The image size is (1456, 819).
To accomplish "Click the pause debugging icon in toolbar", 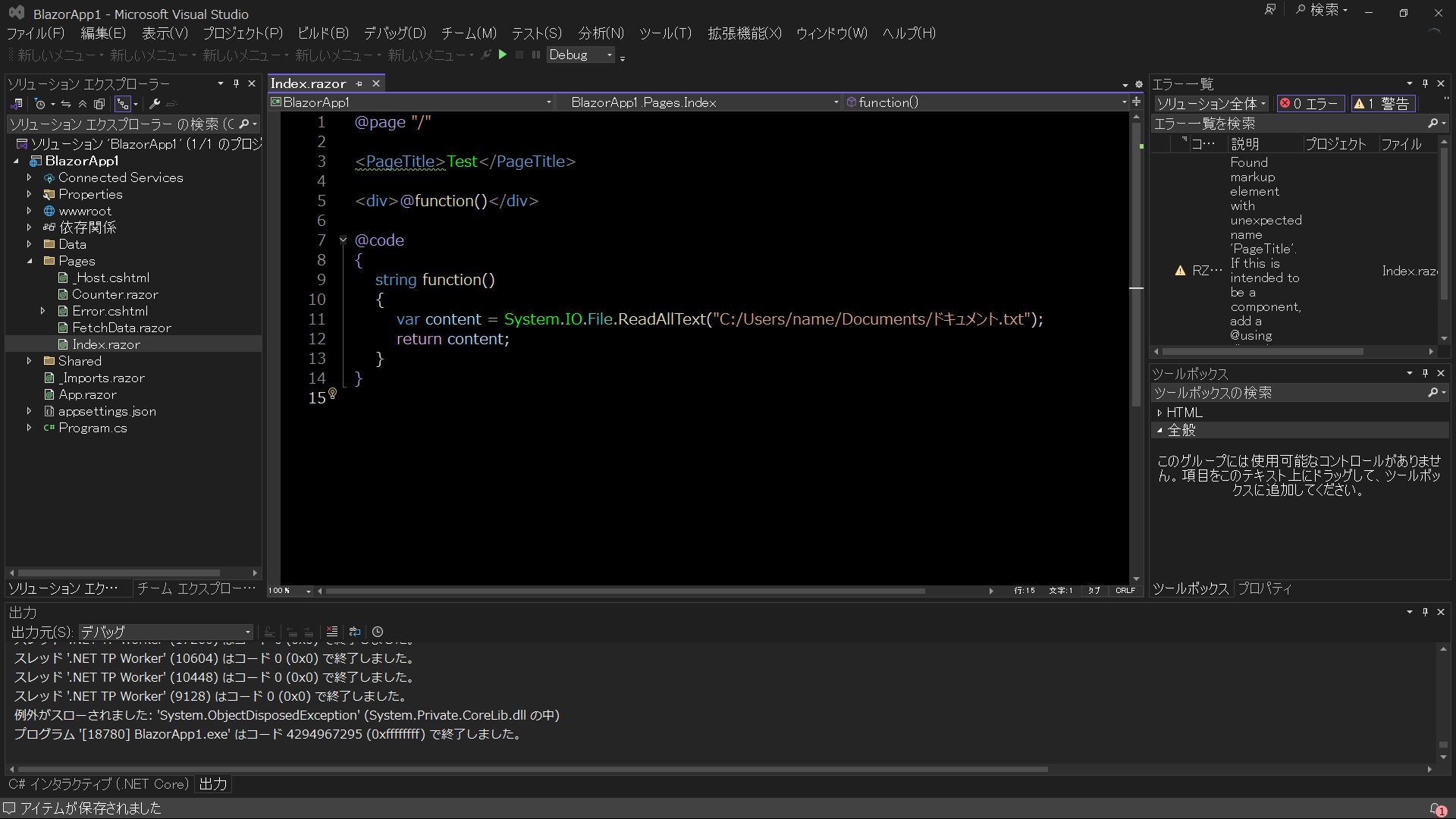I will click(536, 55).
